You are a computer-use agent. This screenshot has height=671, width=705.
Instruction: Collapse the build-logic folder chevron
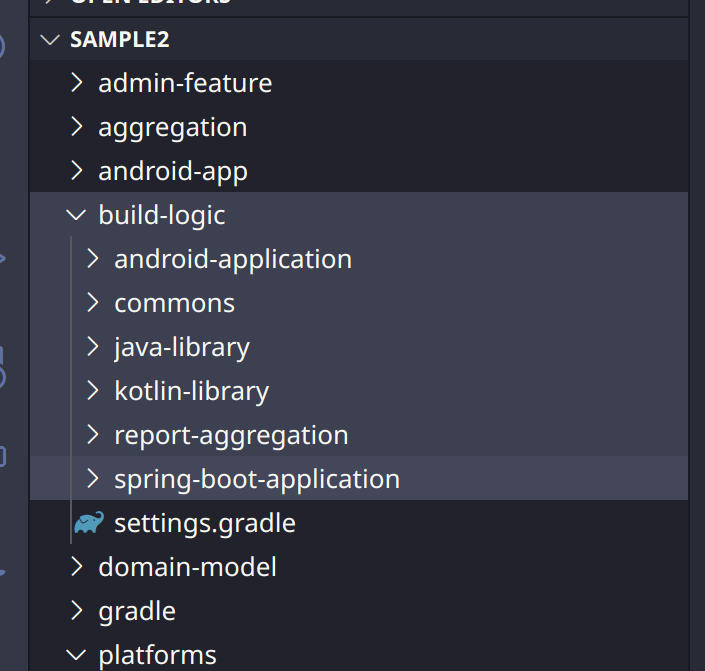[77, 215]
